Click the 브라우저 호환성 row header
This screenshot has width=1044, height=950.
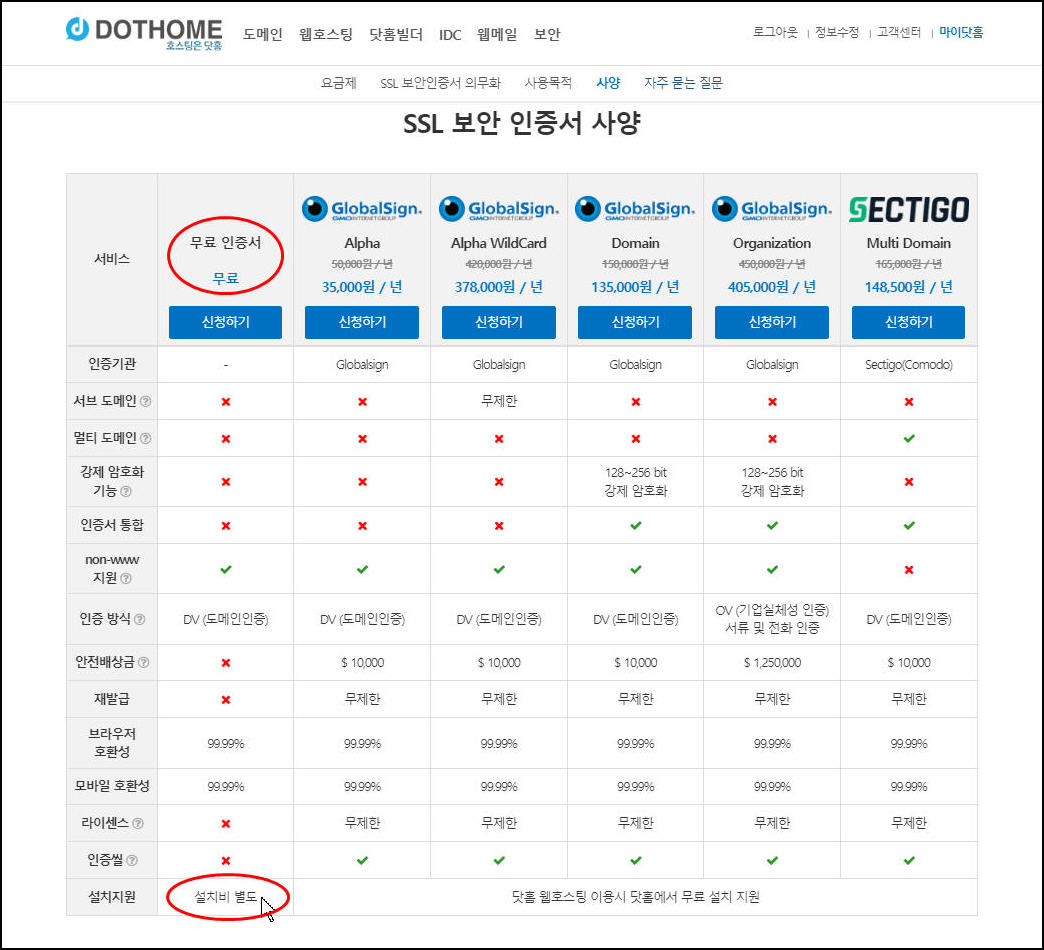click(112, 742)
